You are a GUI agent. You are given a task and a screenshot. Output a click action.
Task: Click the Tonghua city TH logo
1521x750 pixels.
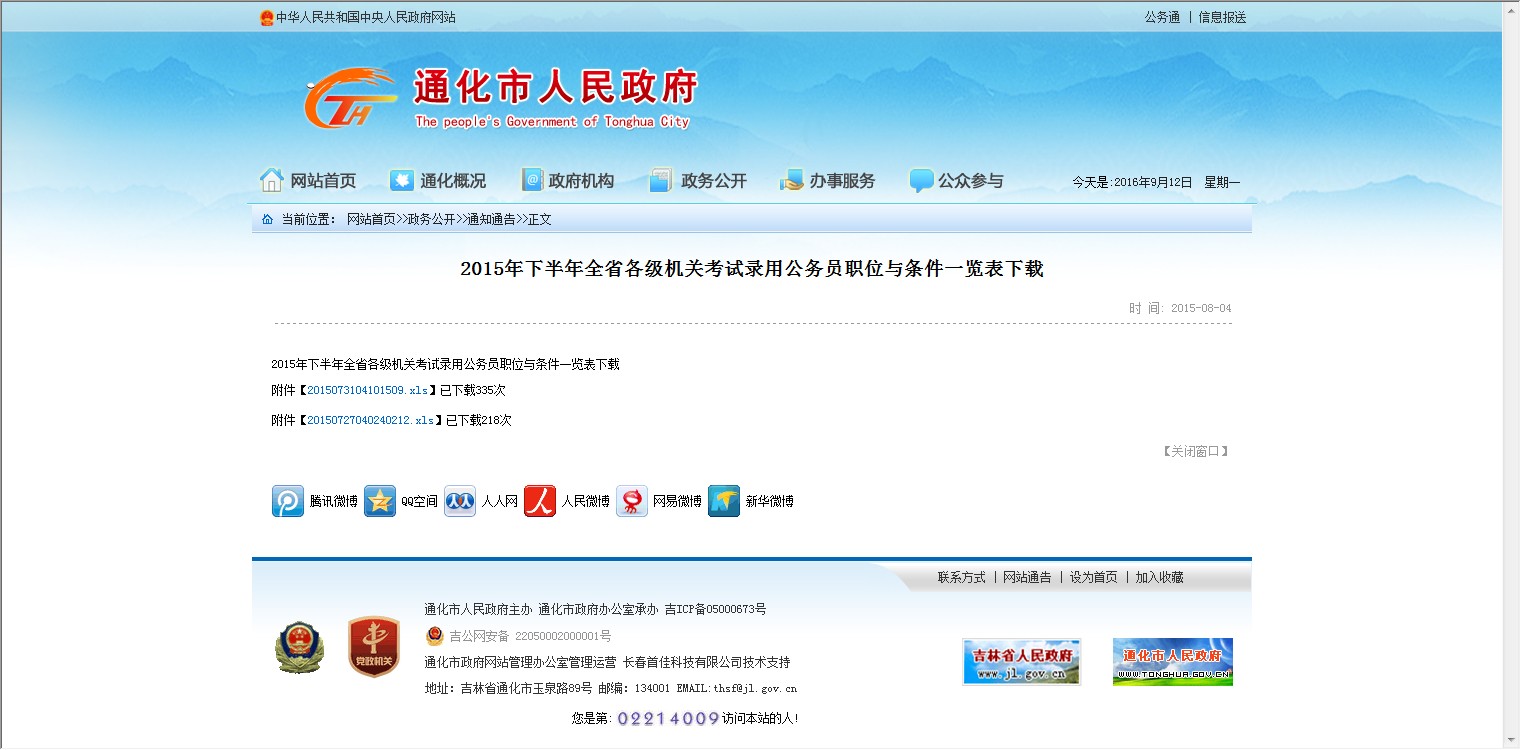350,98
